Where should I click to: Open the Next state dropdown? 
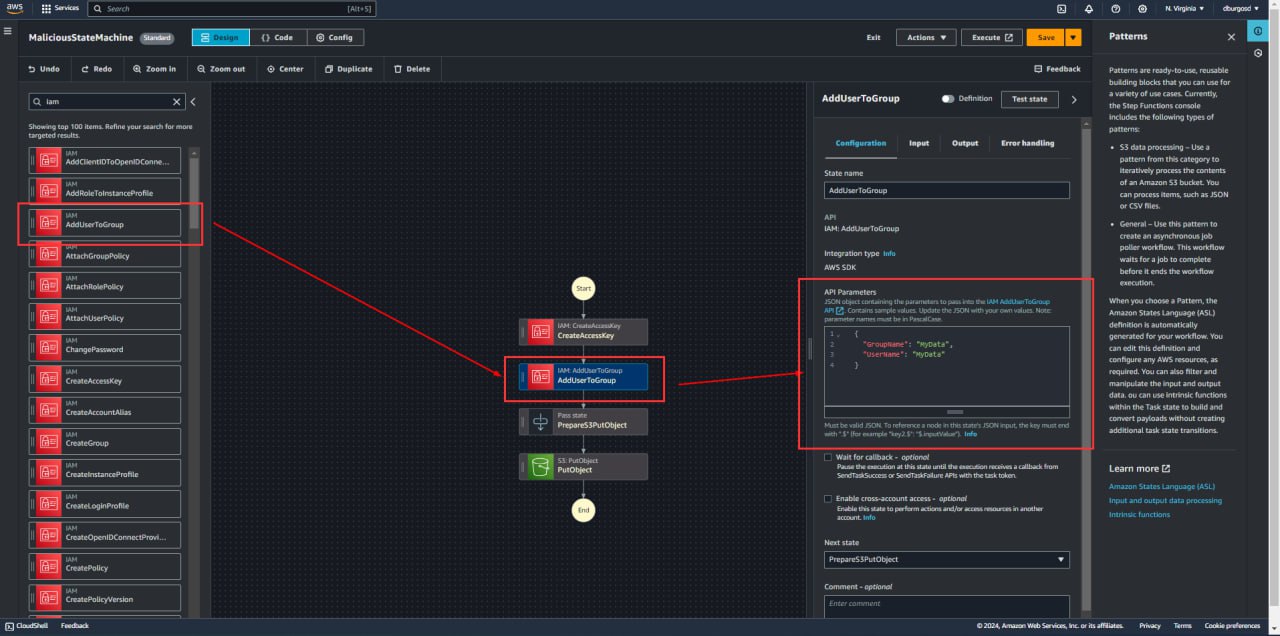tap(946, 560)
